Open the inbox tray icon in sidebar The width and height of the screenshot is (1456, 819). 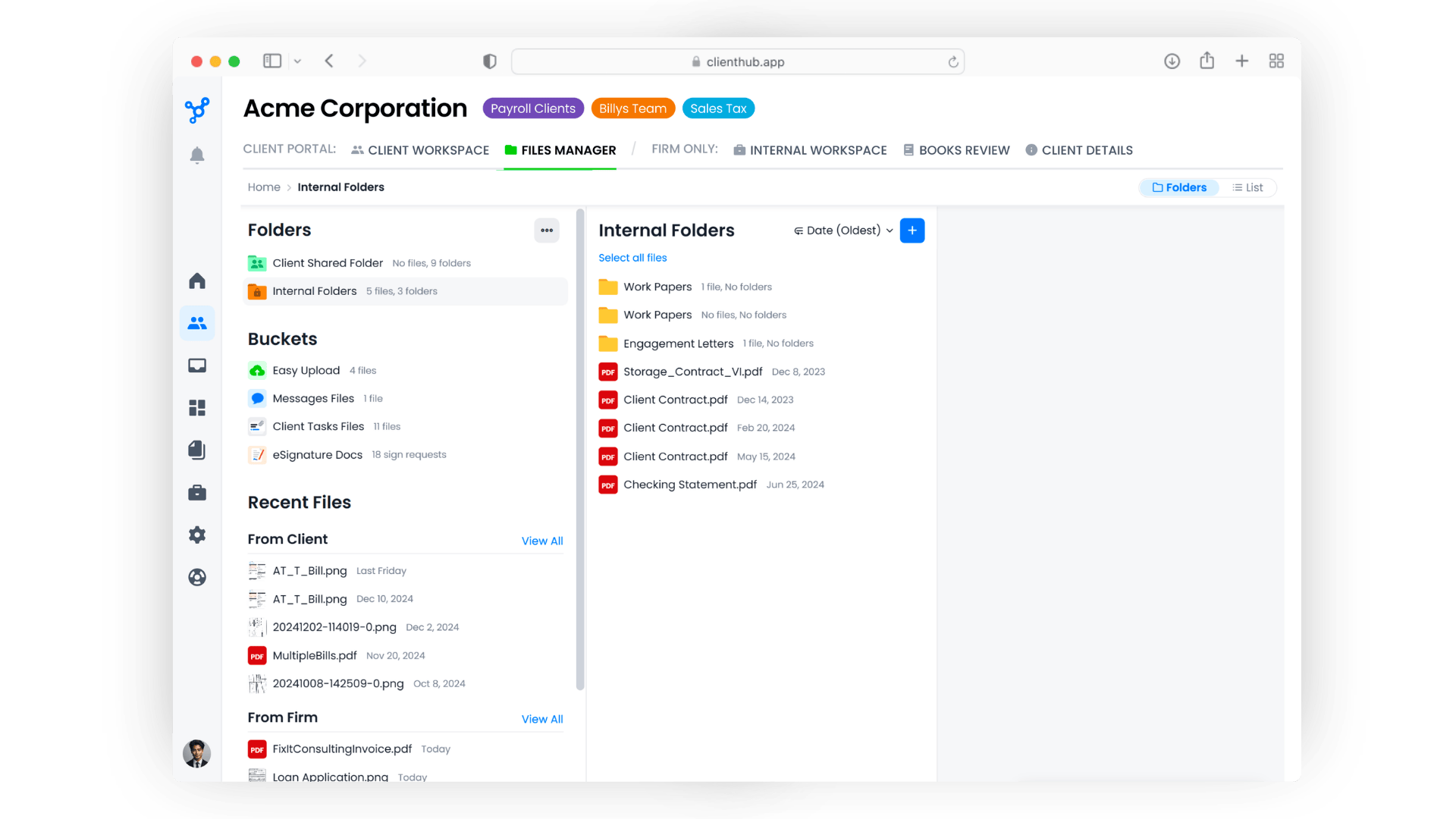(197, 366)
